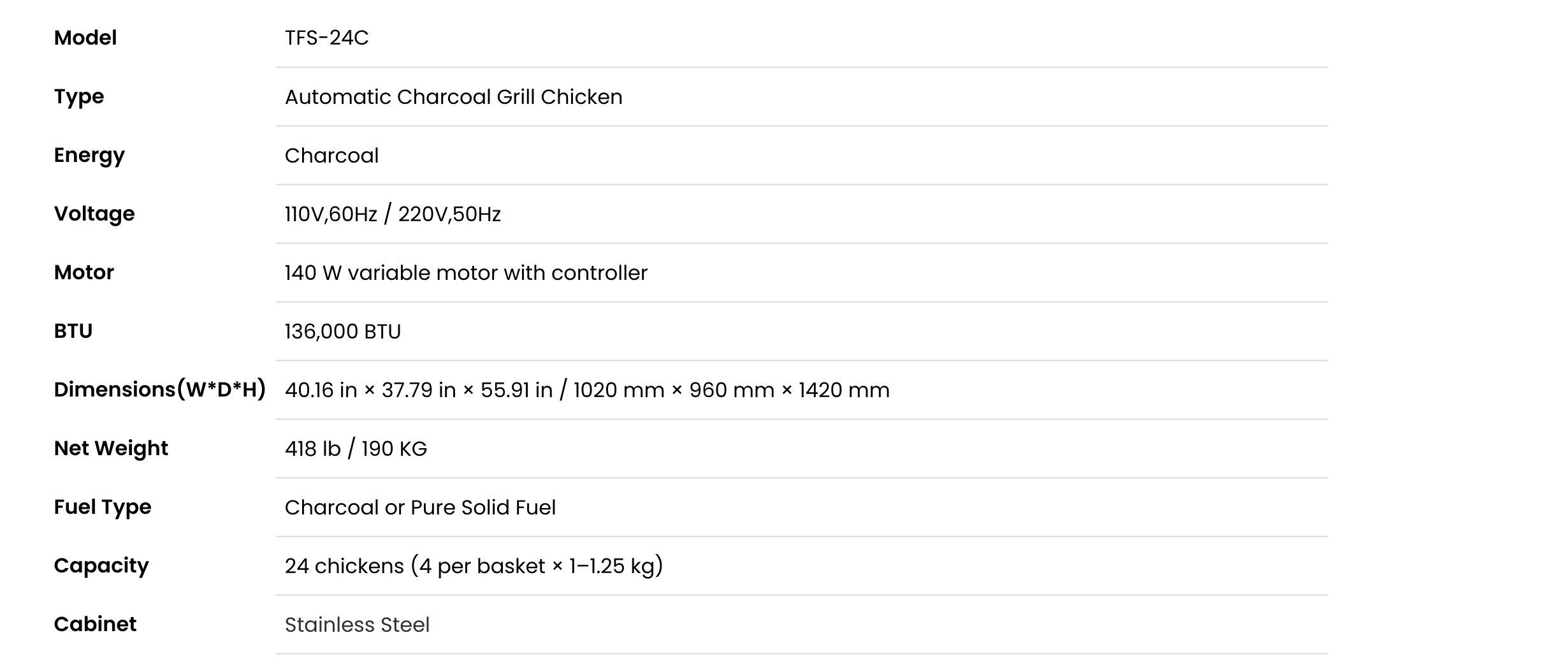1568x663 pixels.
Task: Click the Type row label
Action: (79, 97)
